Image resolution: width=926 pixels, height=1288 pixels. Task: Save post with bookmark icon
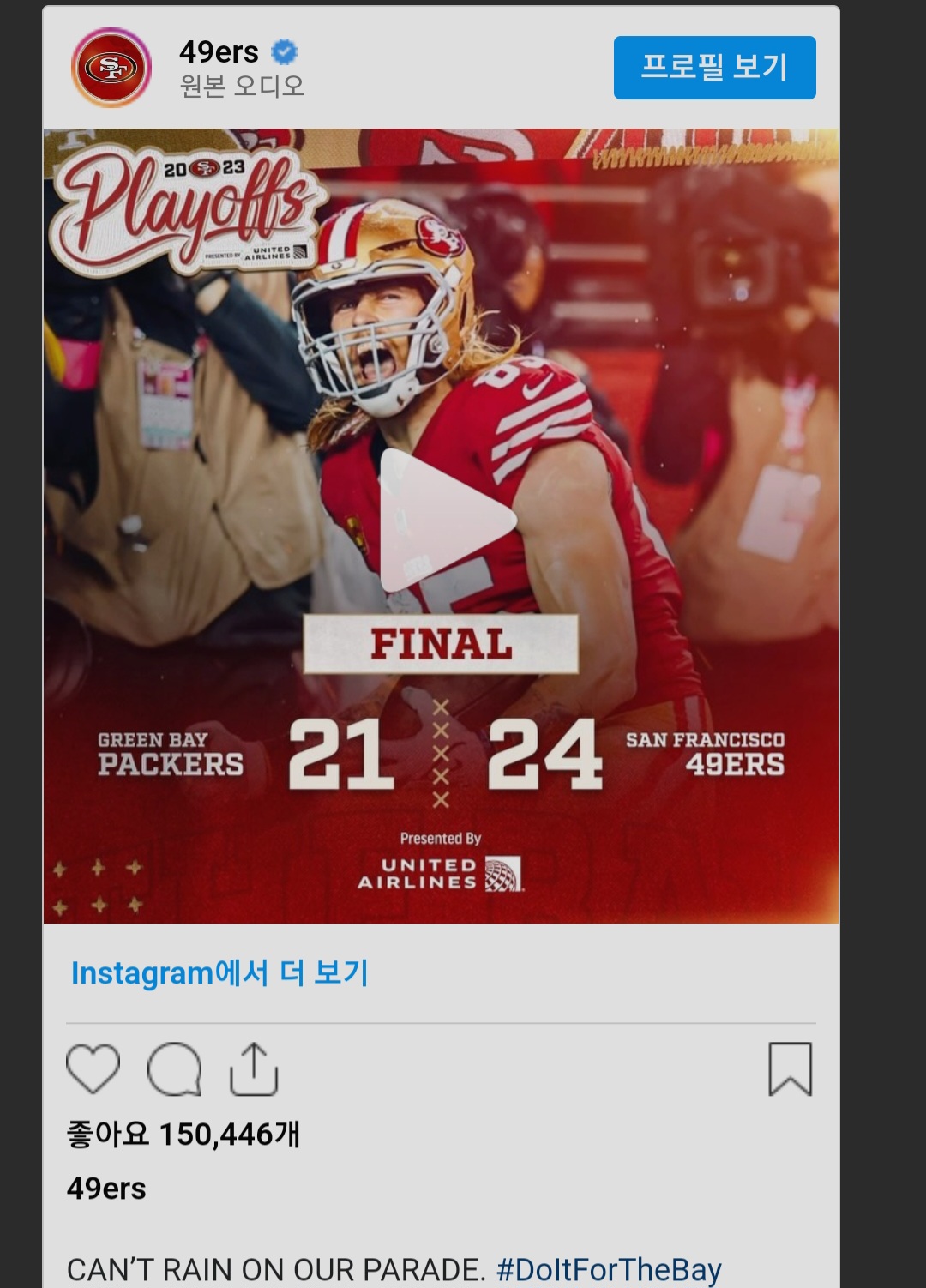click(x=790, y=1069)
